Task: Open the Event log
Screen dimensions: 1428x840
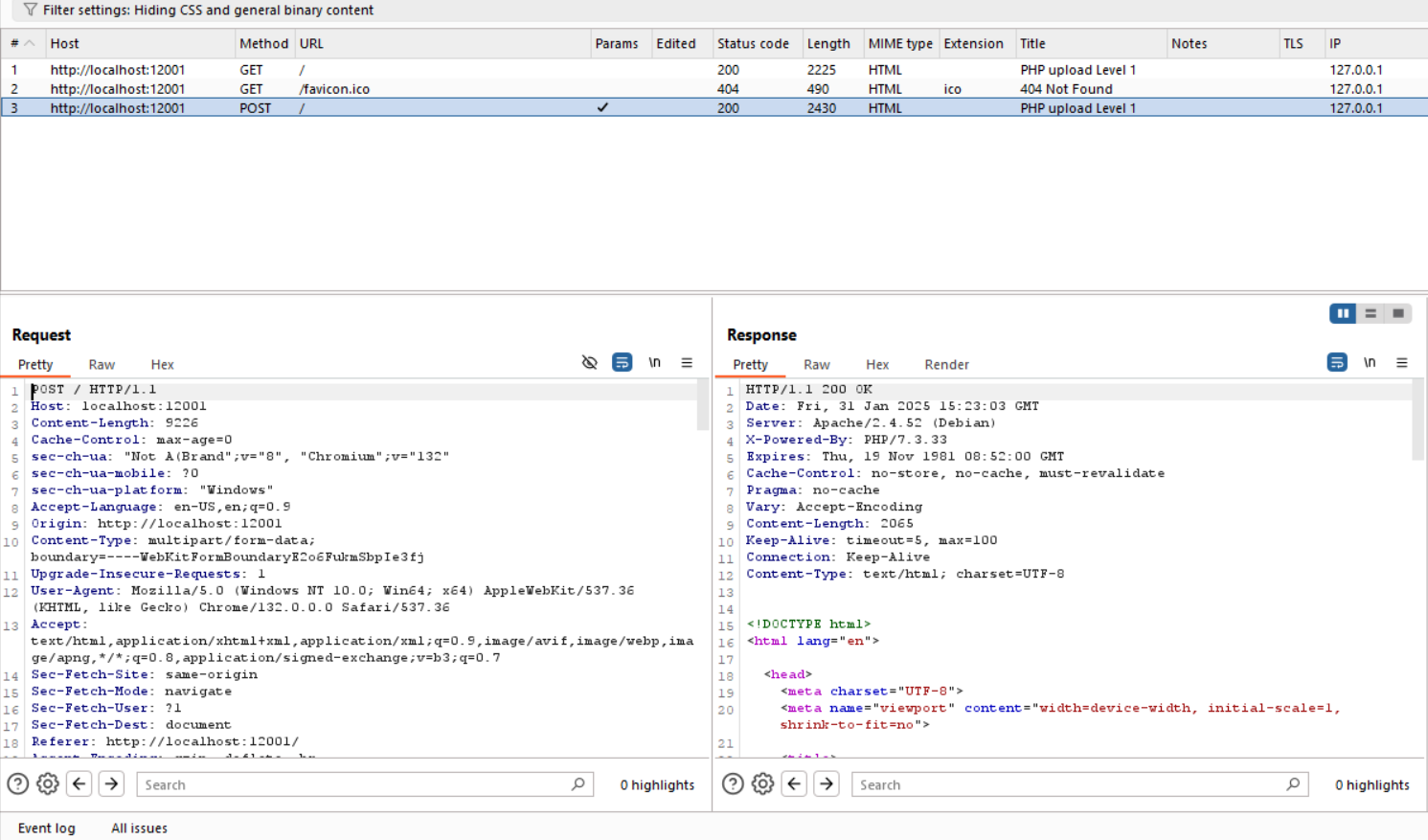Action: (x=46, y=828)
